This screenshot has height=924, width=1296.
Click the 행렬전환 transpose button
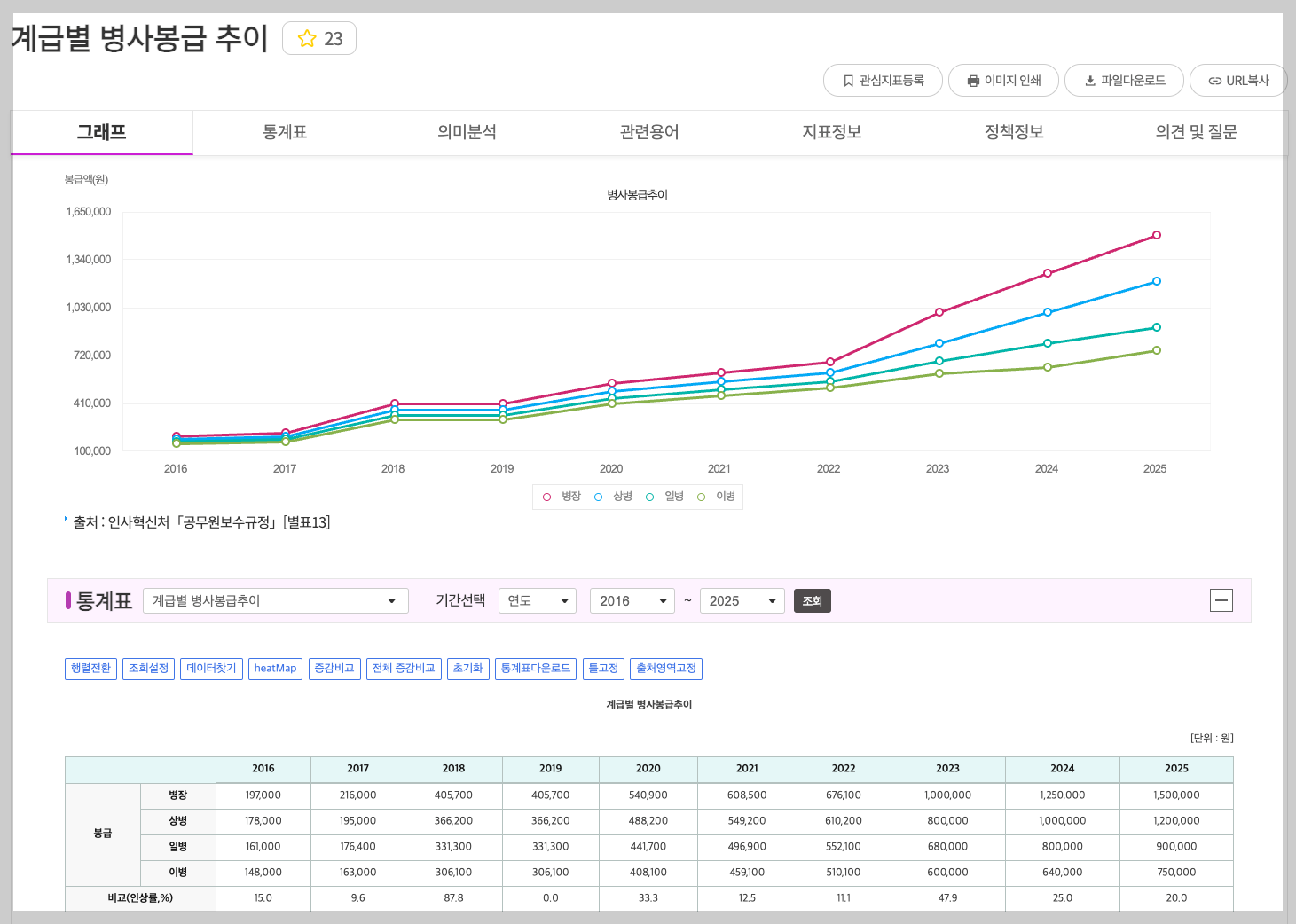tap(90, 669)
